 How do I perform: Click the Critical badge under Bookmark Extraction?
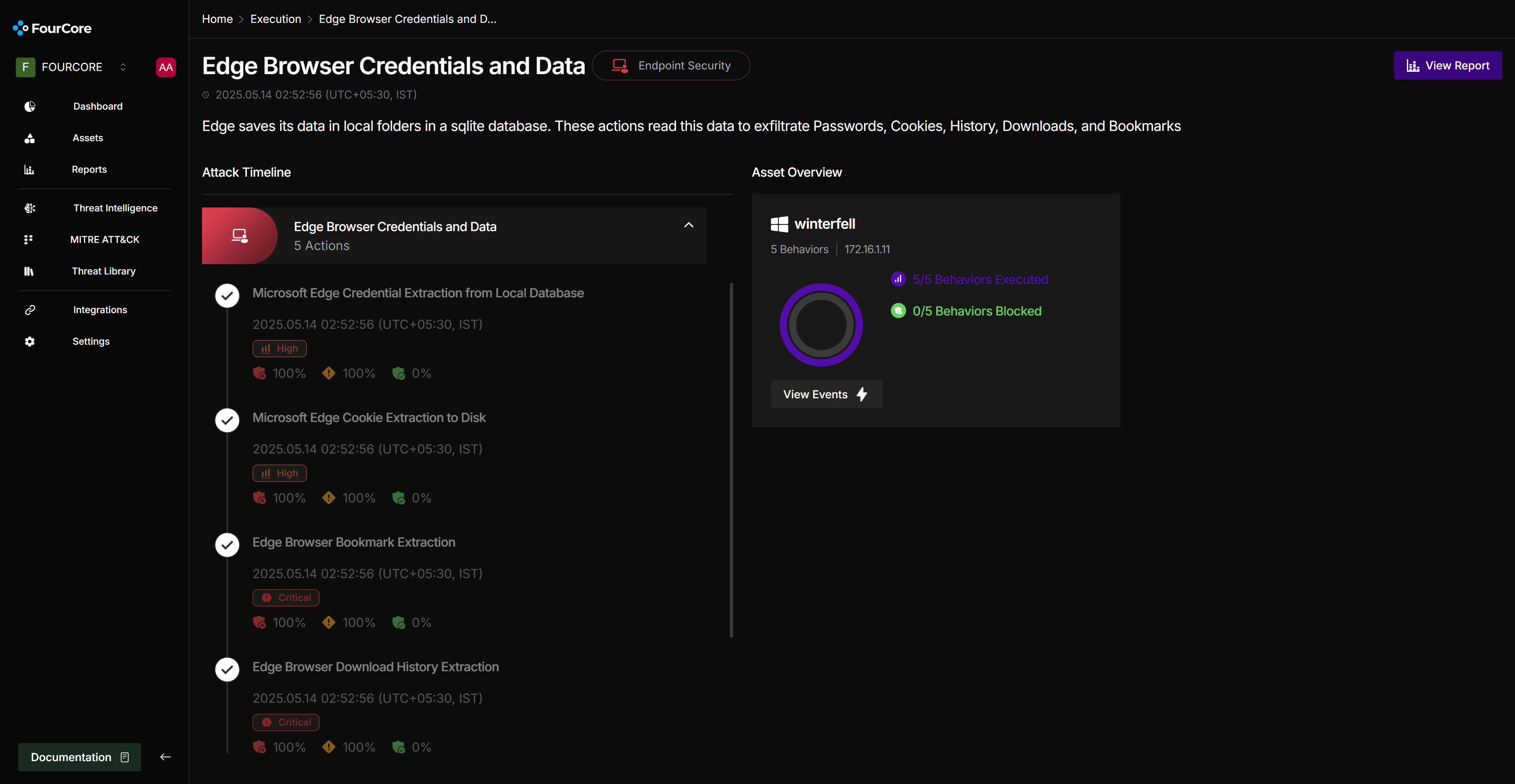pyautogui.click(x=286, y=598)
